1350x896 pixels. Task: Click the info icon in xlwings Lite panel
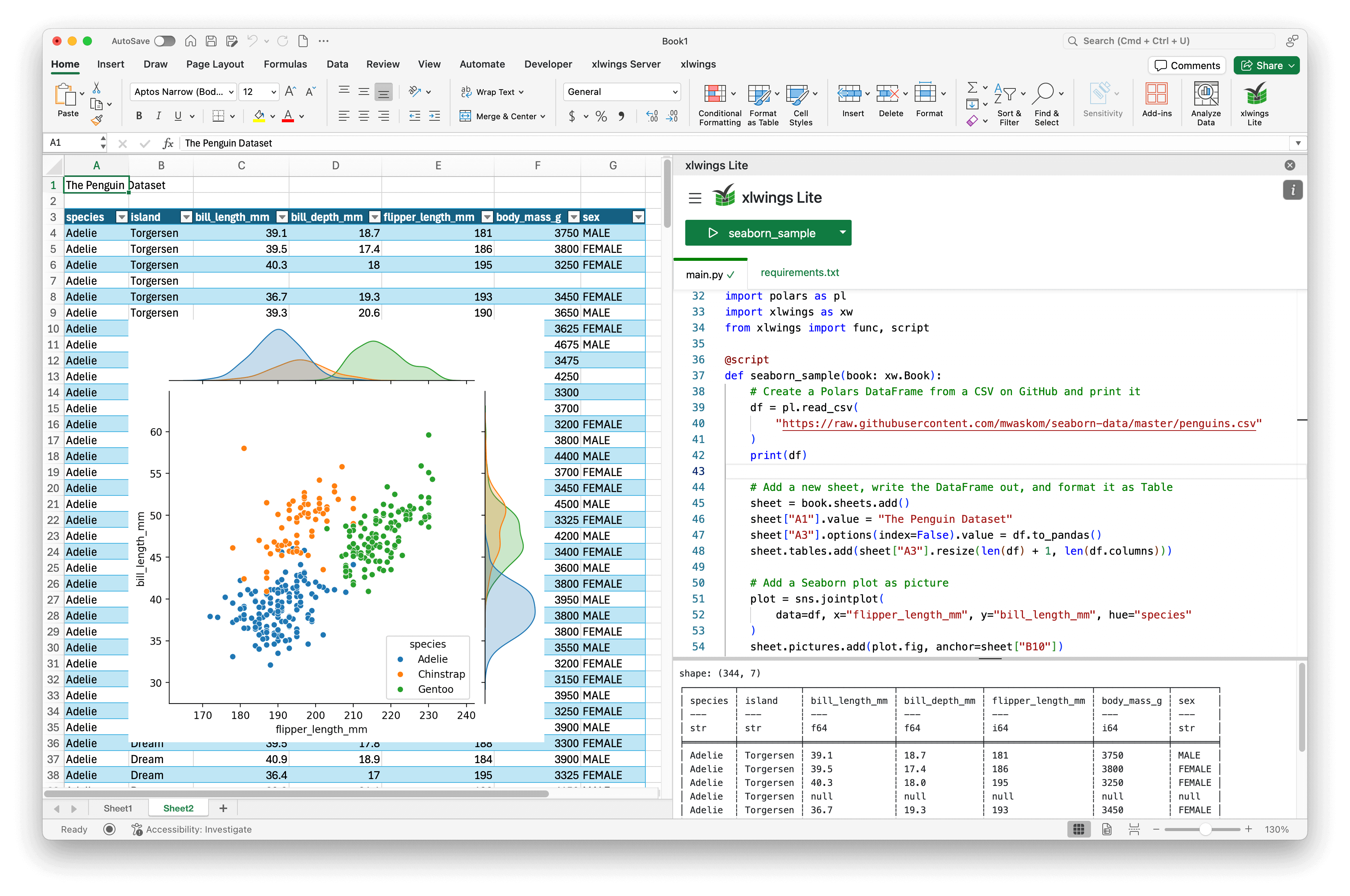(1292, 190)
